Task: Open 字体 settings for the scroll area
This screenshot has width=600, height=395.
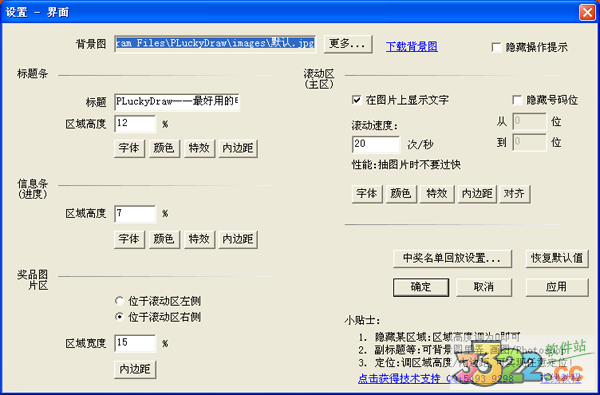Action: (367, 194)
